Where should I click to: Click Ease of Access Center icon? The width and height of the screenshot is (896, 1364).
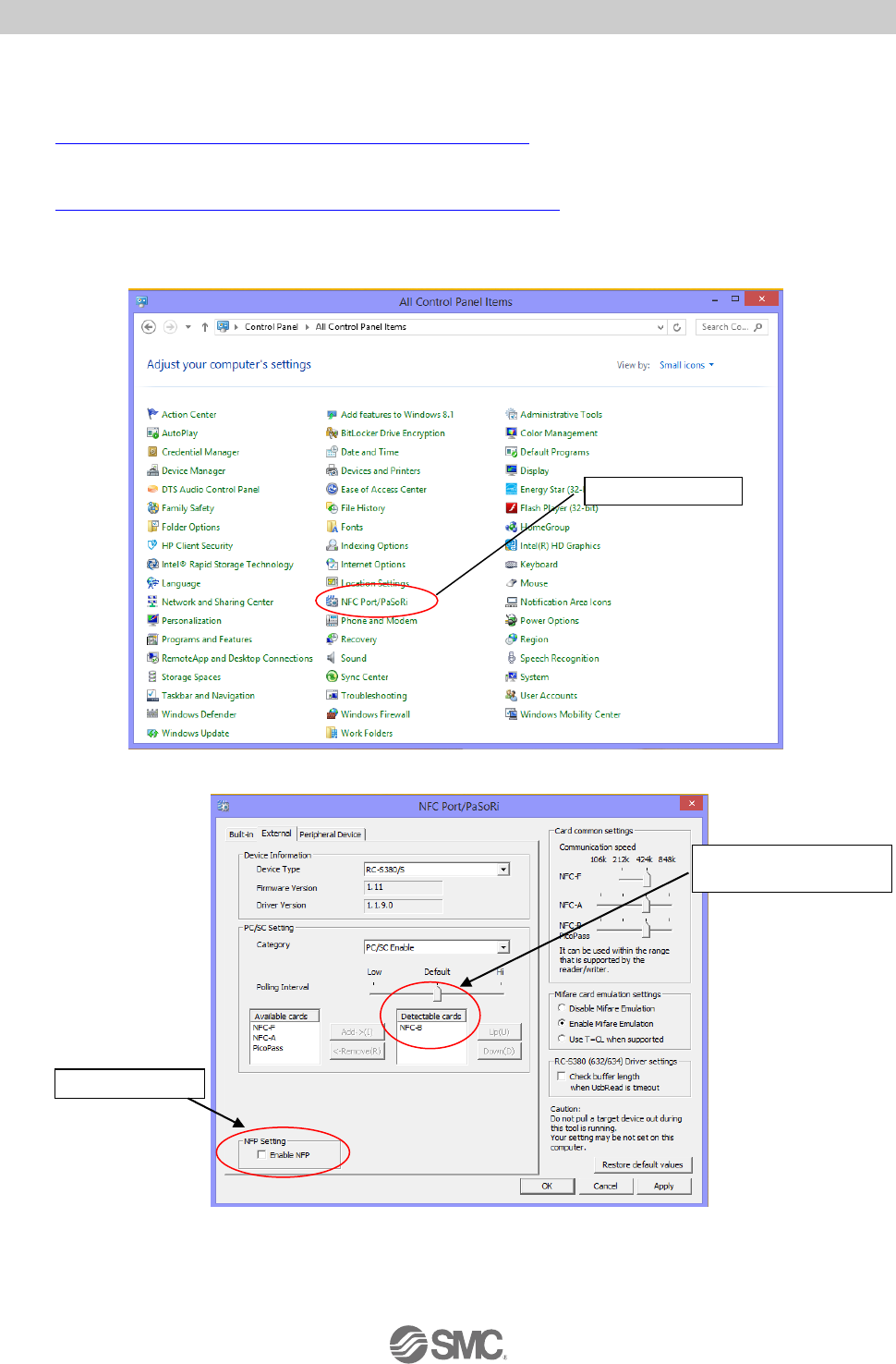pos(332,489)
